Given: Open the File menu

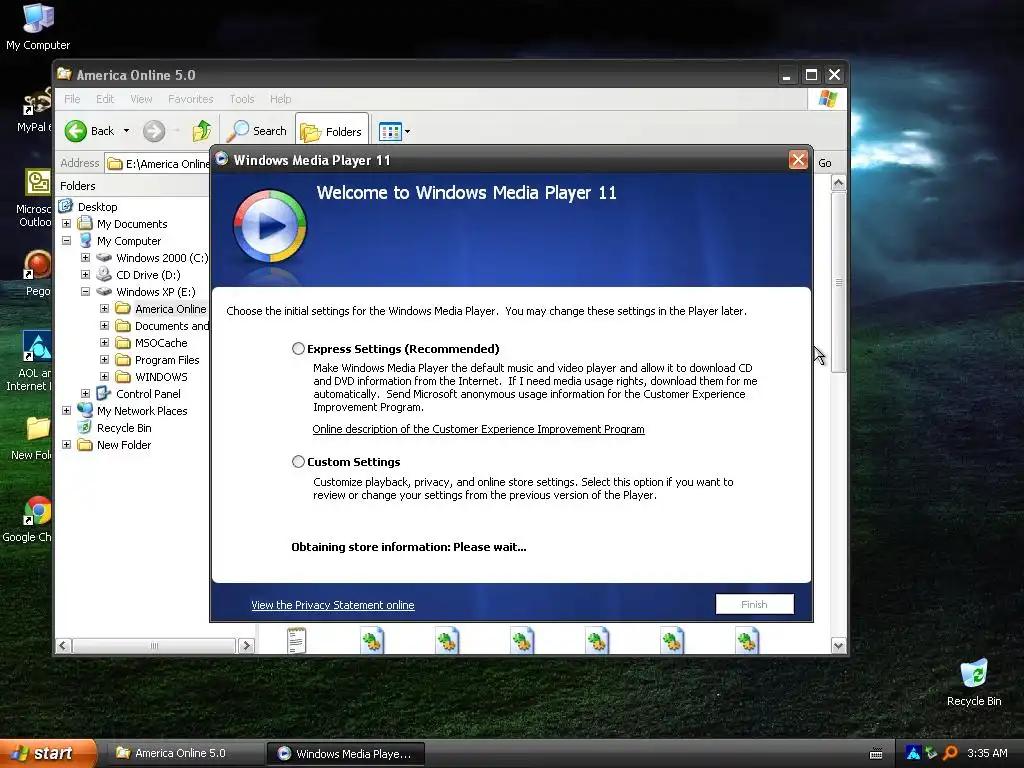Looking at the screenshot, I should (72, 99).
